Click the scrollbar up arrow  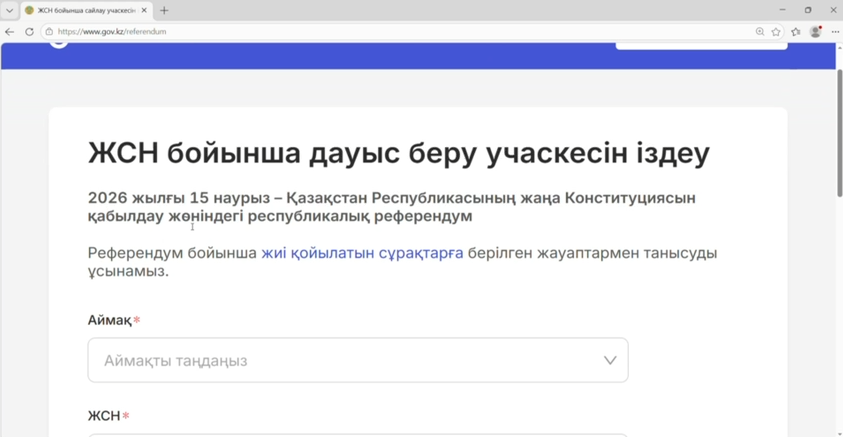838,47
